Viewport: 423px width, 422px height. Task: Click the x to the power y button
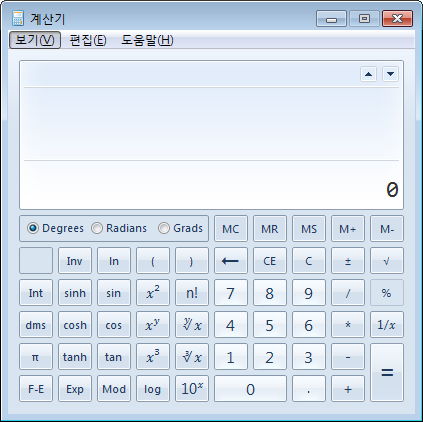pos(153,325)
